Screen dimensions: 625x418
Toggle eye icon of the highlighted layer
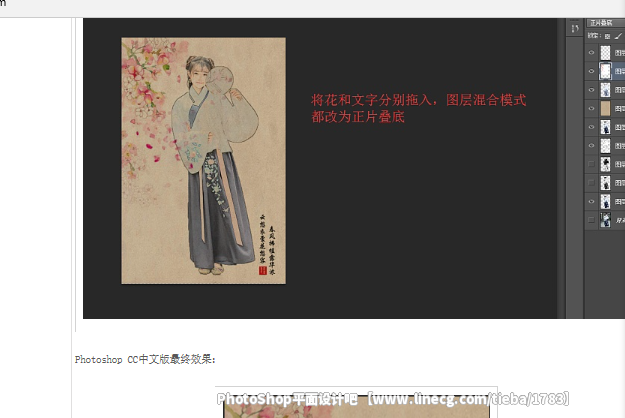click(x=592, y=71)
